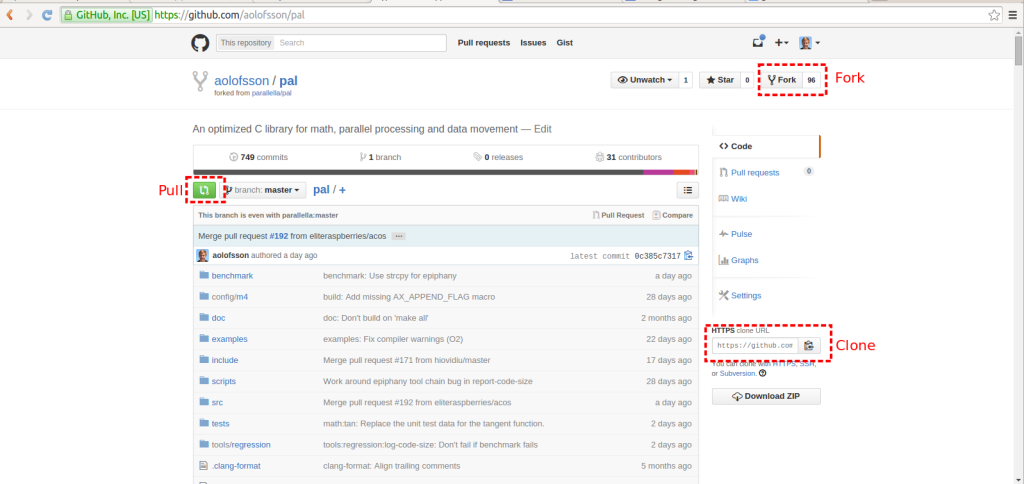Open the branch: master selector

(263, 190)
